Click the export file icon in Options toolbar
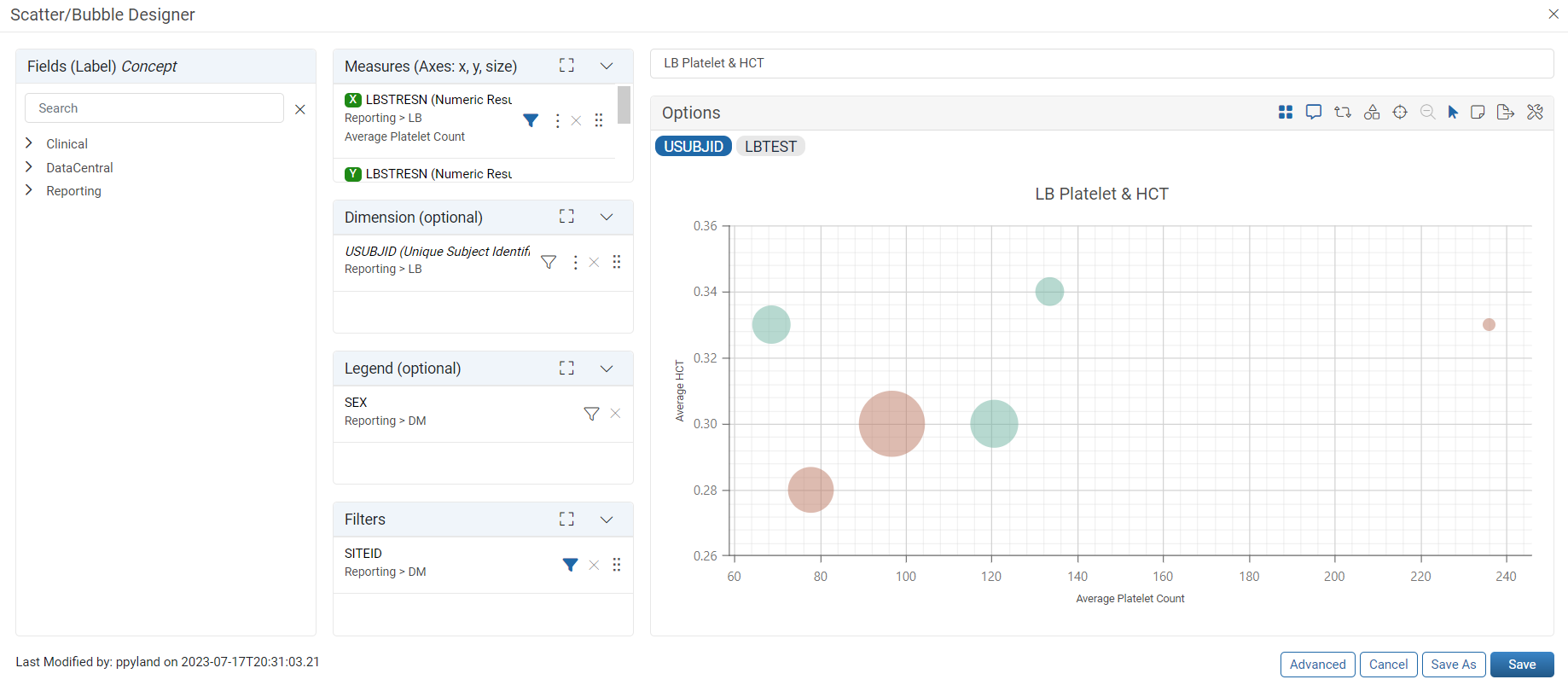This screenshot has height=691, width=1568. 1506,113
